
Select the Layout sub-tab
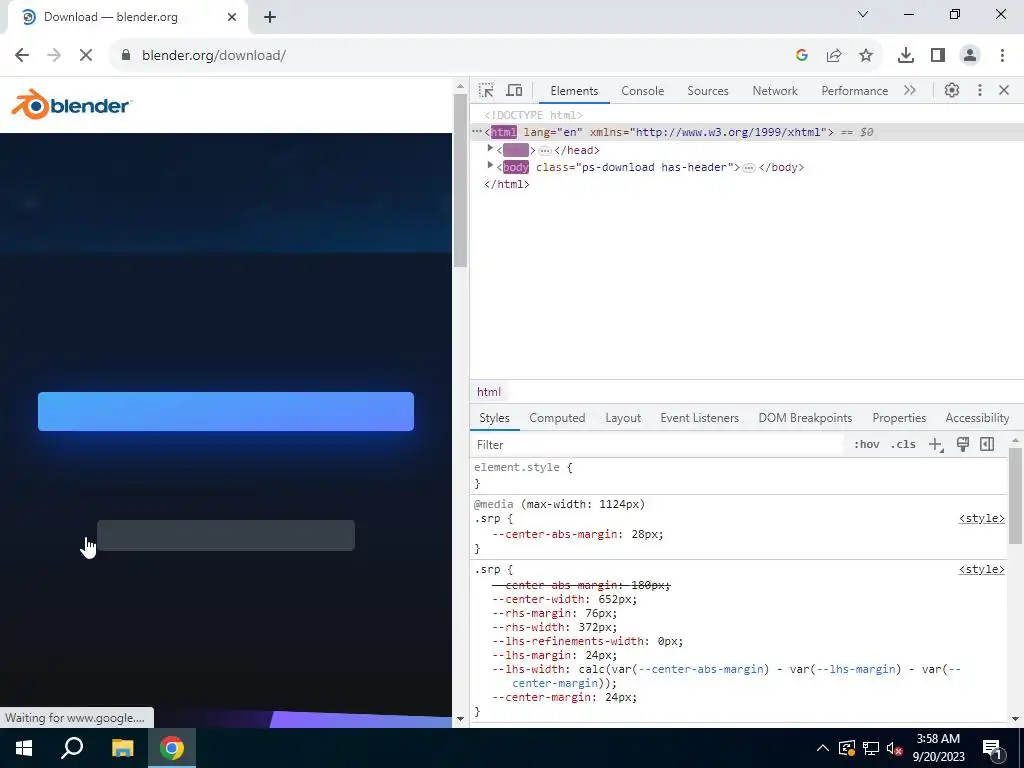pos(623,418)
